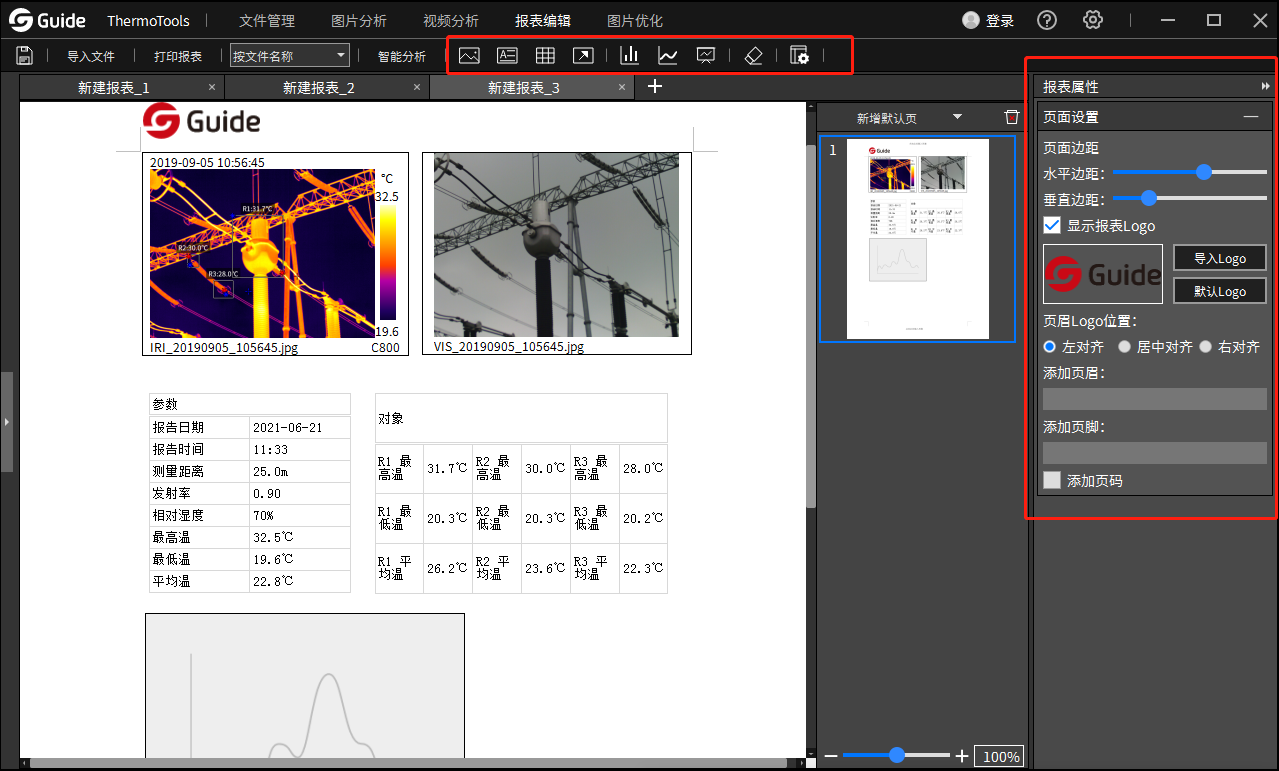Click 新增默认页 to add page
The height and width of the screenshot is (771, 1279).
click(887, 118)
